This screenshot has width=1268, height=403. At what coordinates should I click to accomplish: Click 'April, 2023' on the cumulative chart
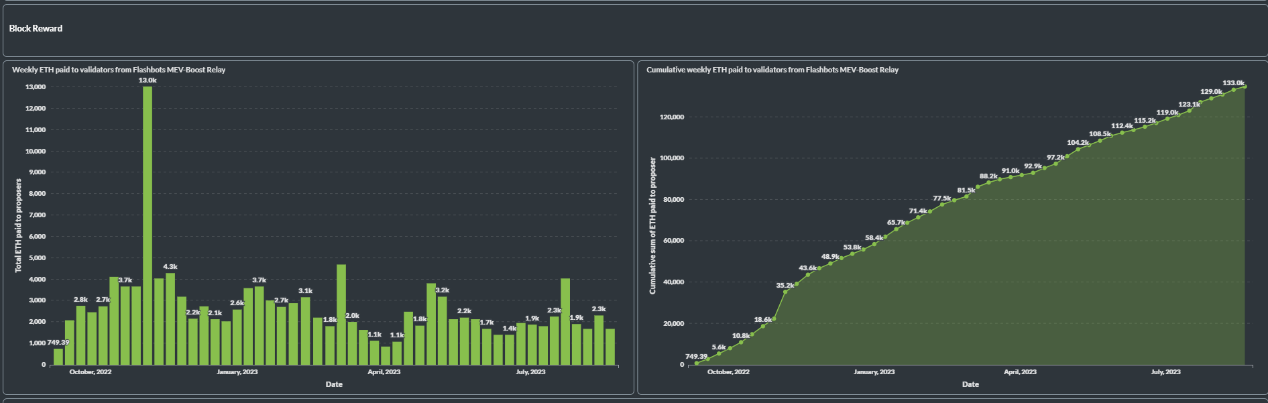[x=1020, y=372]
